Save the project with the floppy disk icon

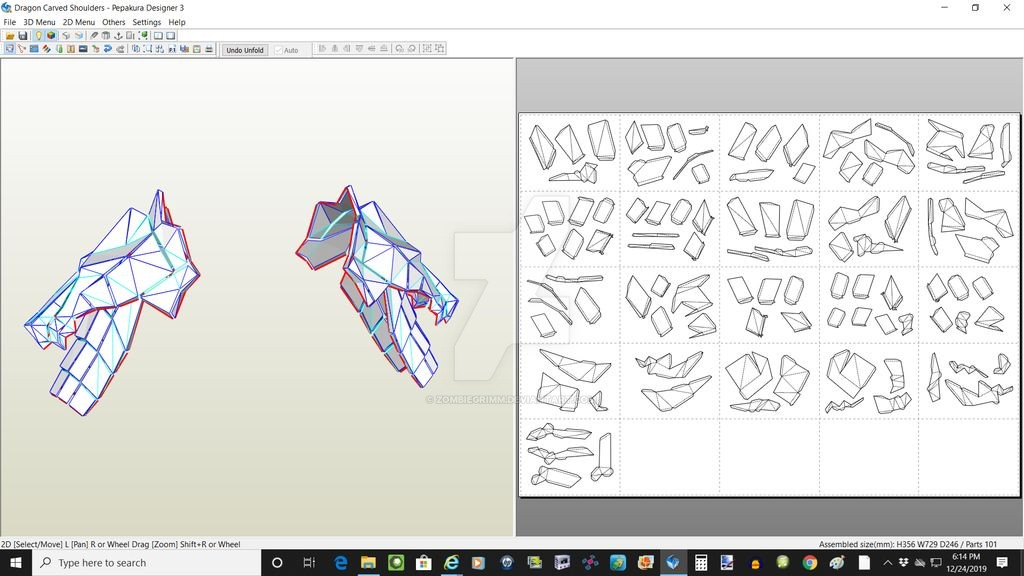[x=23, y=36]
